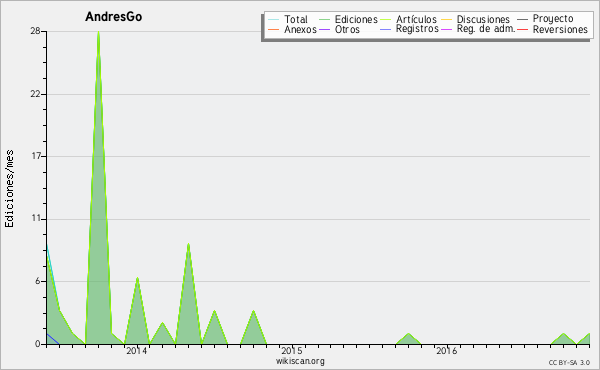
Task: Click the CC BY-SA 3.0 license text
Action: tap(569, 362)
